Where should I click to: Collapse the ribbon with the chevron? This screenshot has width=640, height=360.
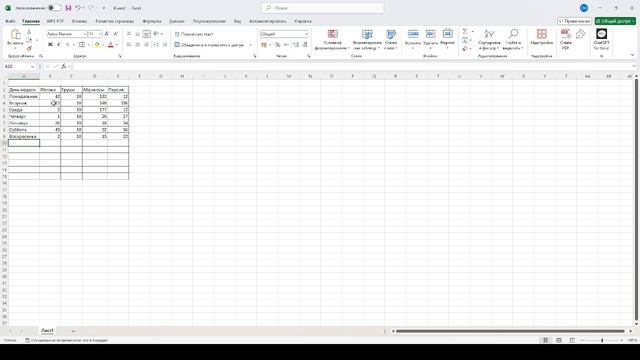[x=632, y=55]
